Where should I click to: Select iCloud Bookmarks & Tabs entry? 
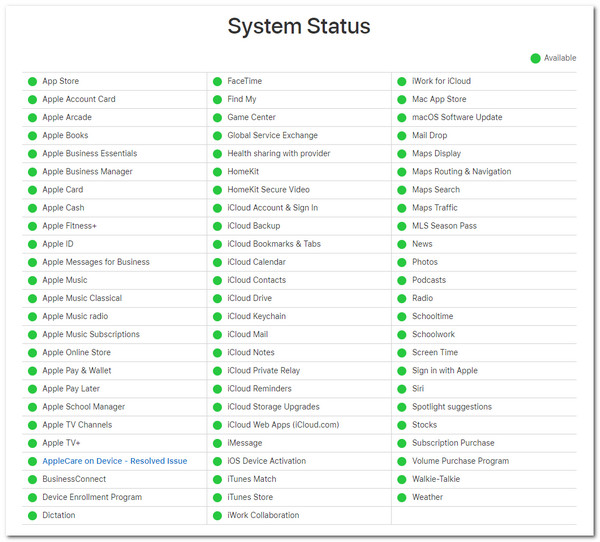point(274,244)
